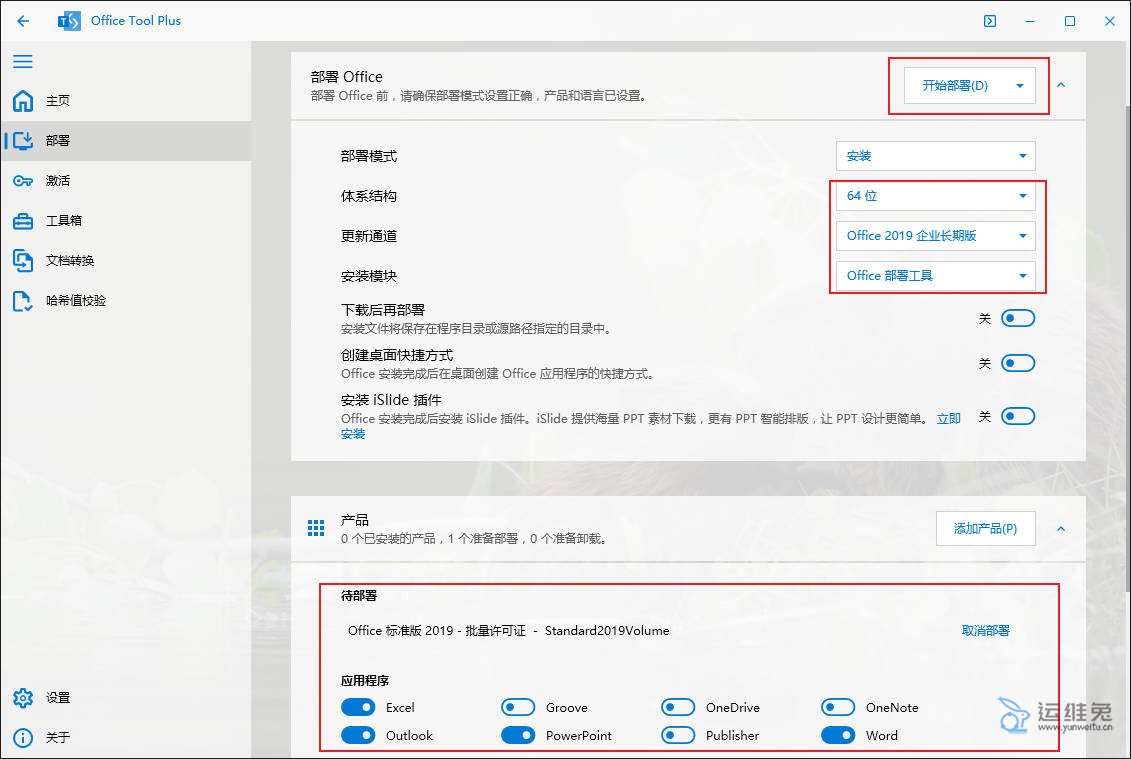Open the 关于 sidebar item
Image resolution: width=1131 pixels, height=759 pixels.
pyautogui.click(x=58, y=738)
